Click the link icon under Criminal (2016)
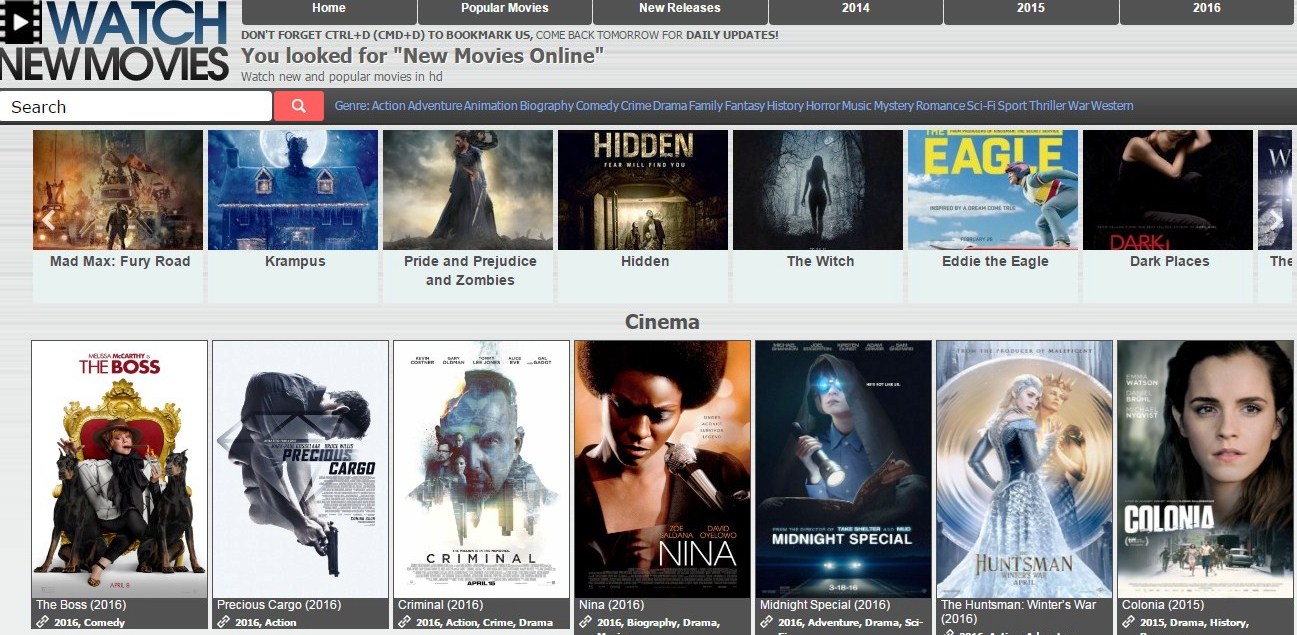The image size is (1297, 635). point(404,622)
